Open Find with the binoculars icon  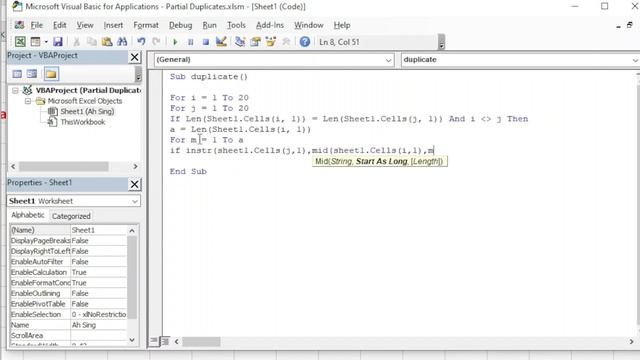pyautogui.click(x=122, y=42)
